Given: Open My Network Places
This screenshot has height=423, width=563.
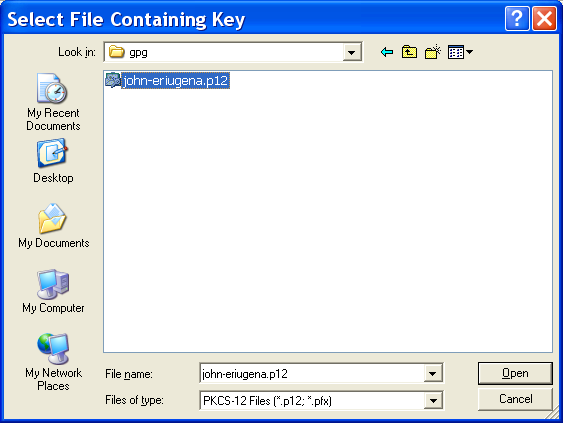Looking at the screenshot, I should point(53,362).
